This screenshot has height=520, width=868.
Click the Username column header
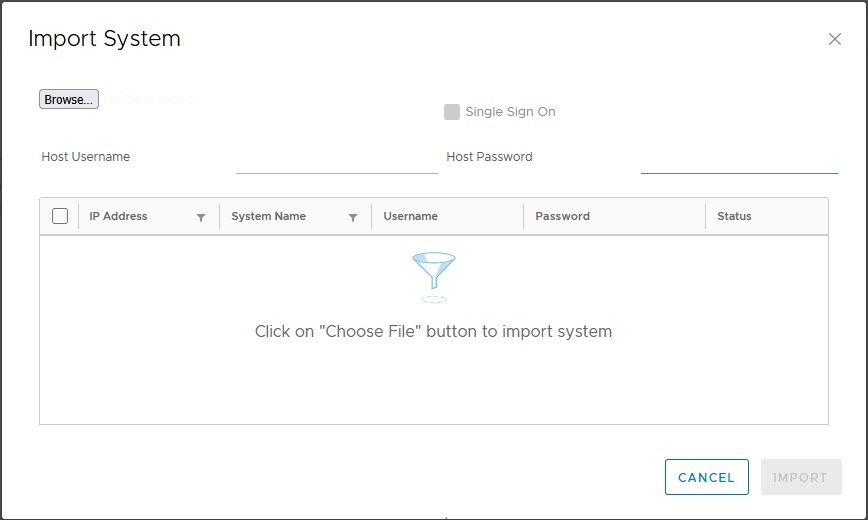[x=410, y=216]
